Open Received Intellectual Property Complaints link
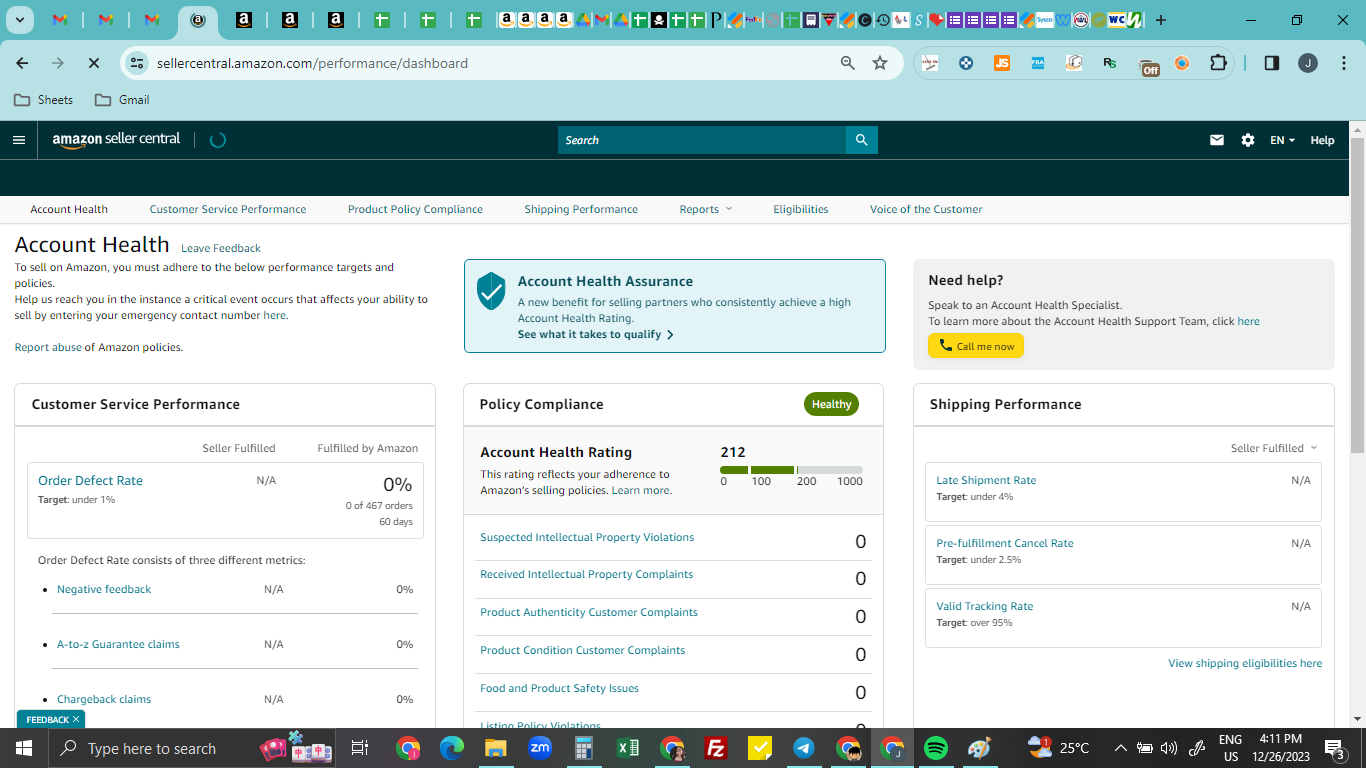The image size is (1366, 768). click(586, 574)
